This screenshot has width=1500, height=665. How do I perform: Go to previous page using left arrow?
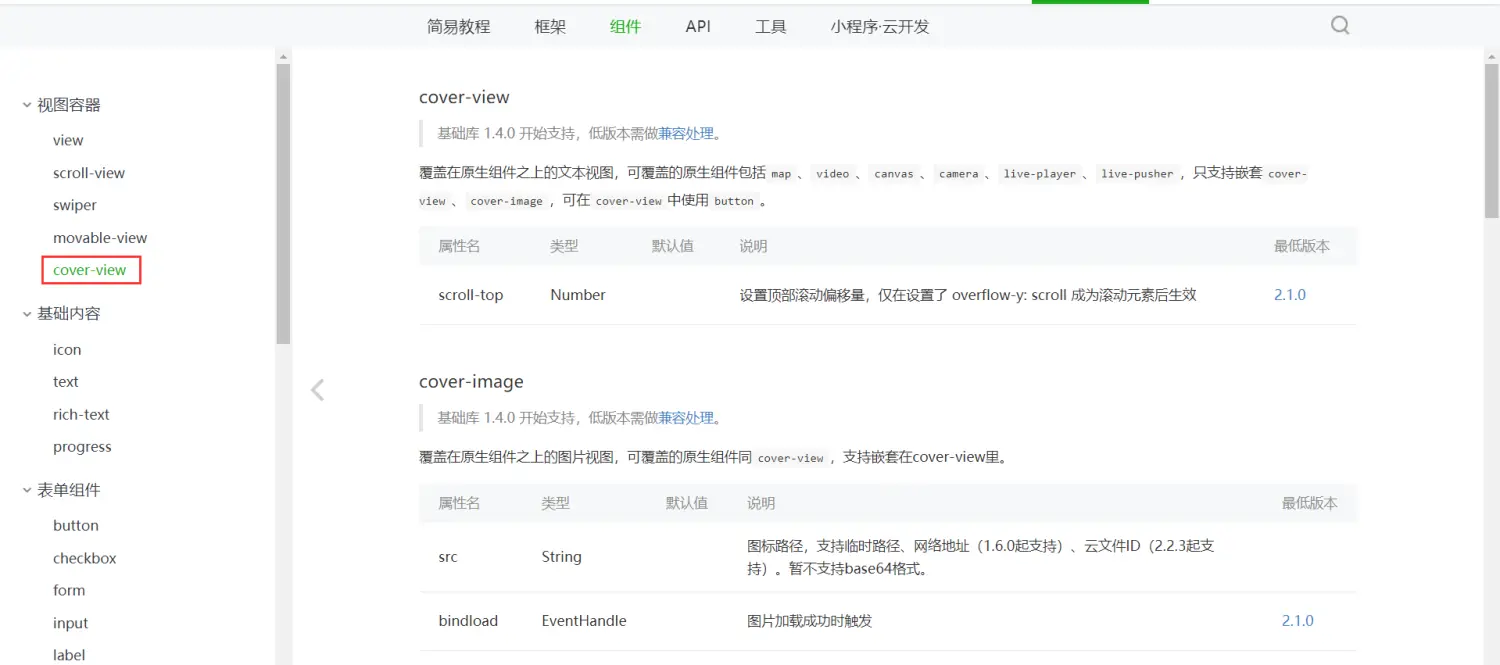point(317,390)
